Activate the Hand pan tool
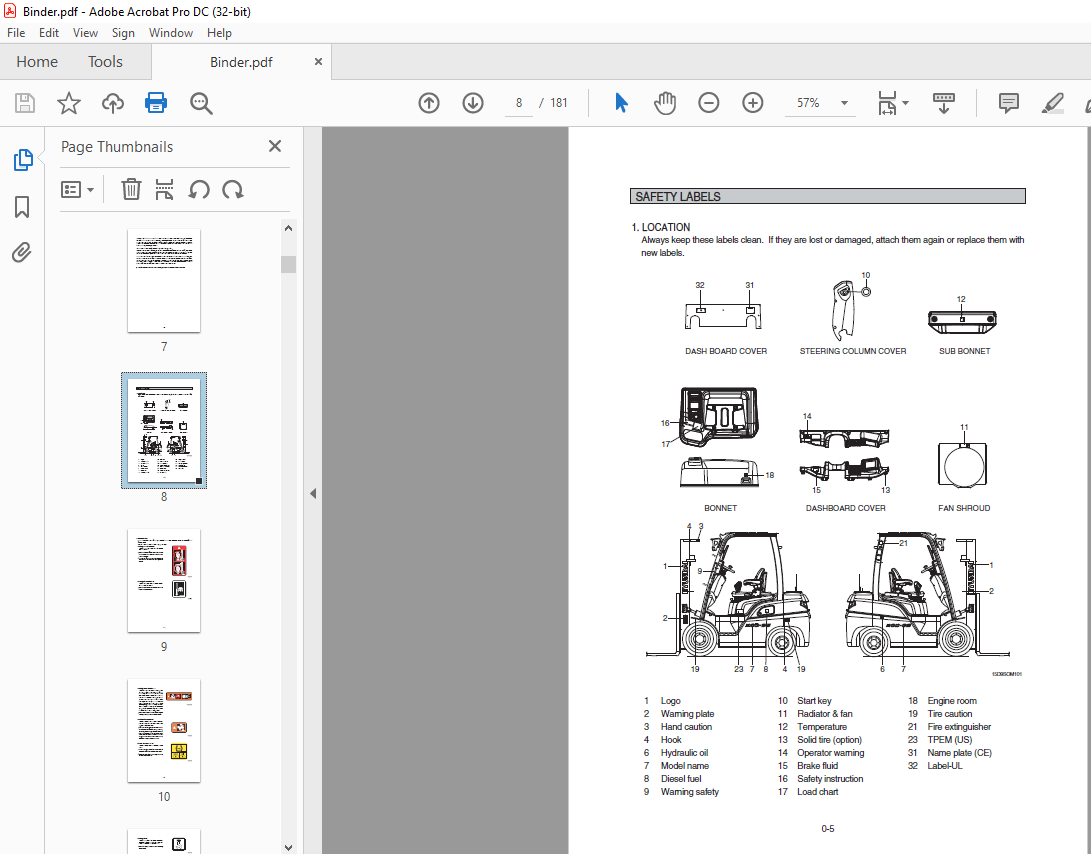This screenshot has height=854, width=1091. pyautogui.click(x=664, y=103)
